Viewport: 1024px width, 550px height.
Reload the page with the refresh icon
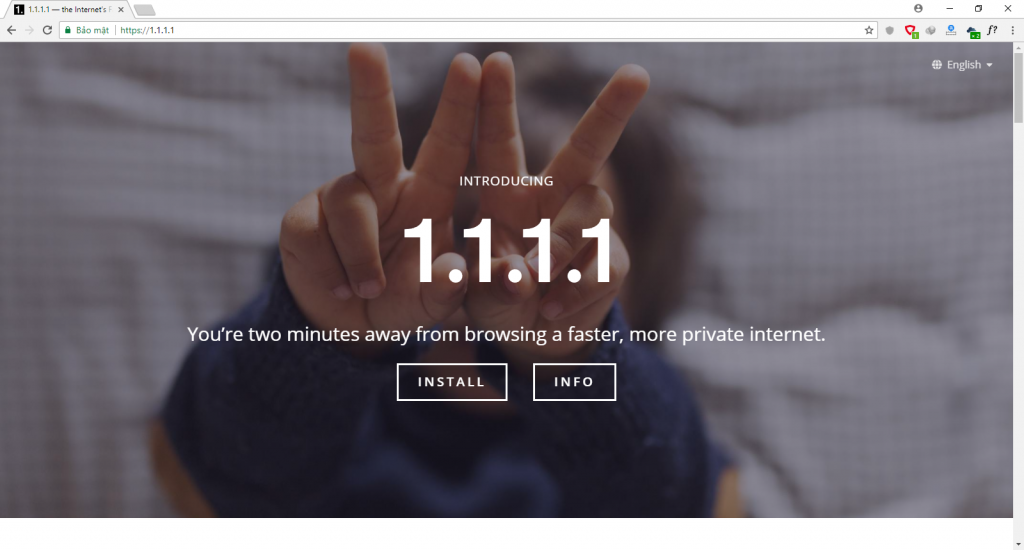point(47,30)
